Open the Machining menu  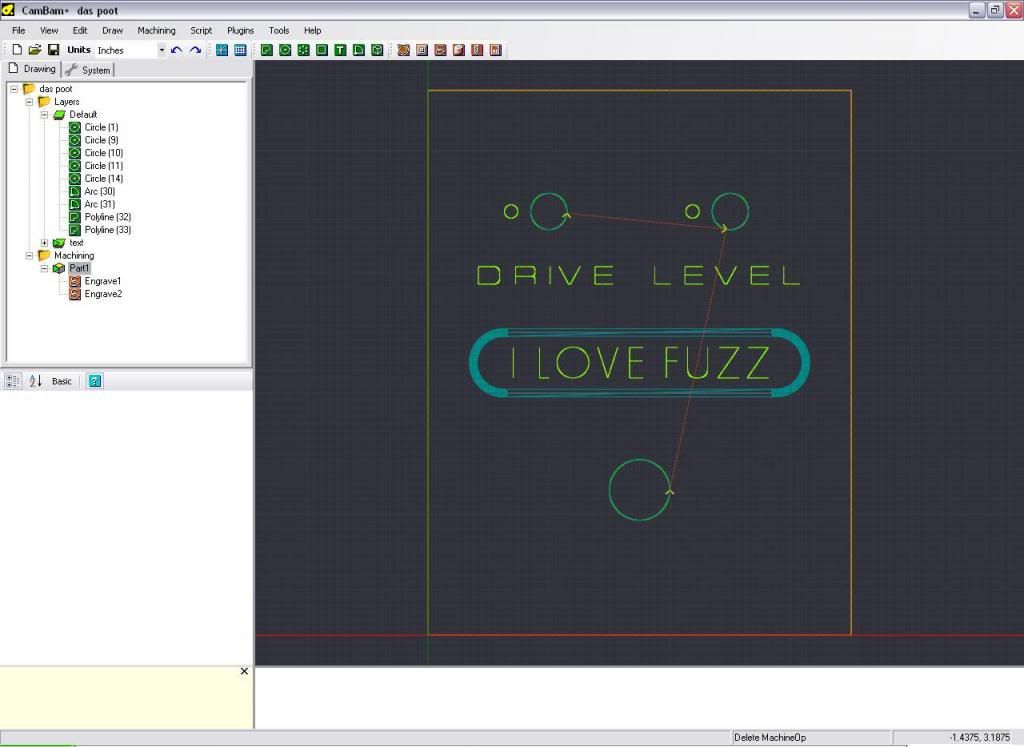tap(156, 31)
